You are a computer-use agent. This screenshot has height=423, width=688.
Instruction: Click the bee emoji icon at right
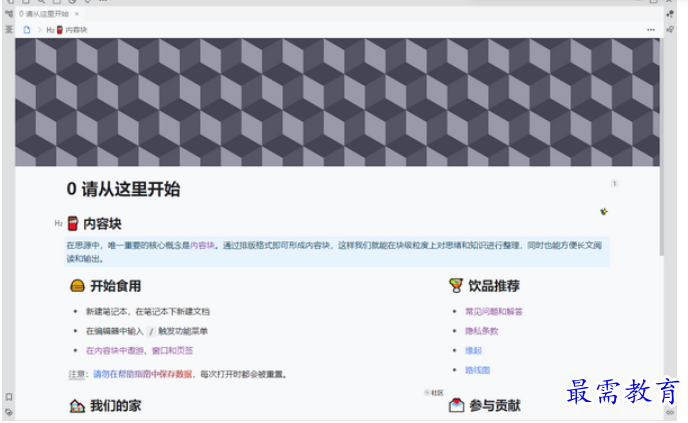pyautogui.click(x=603, y=211)
